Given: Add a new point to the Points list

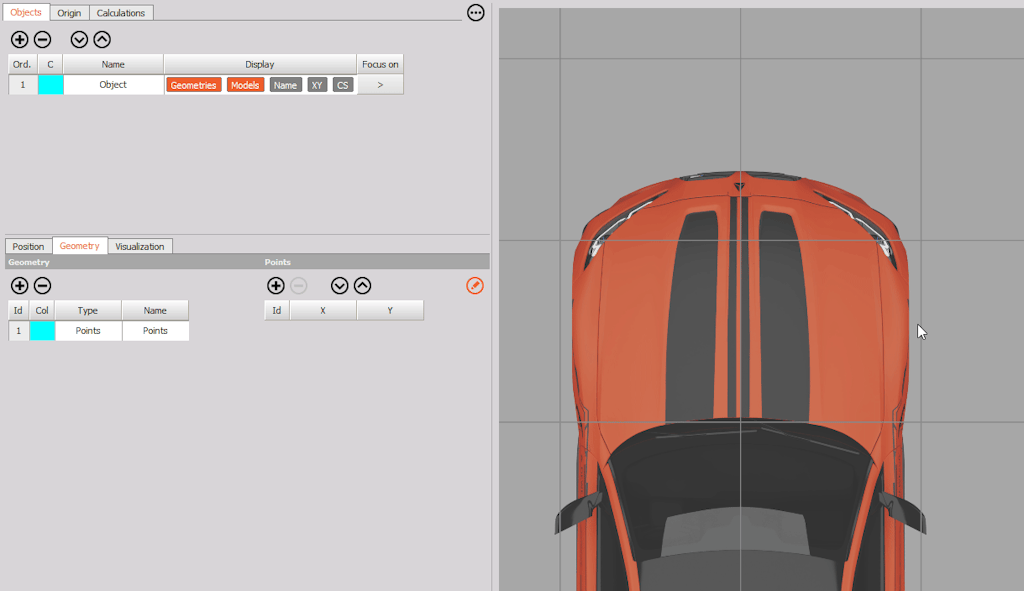Looking at the screenshot, I should tap(276, 285).
